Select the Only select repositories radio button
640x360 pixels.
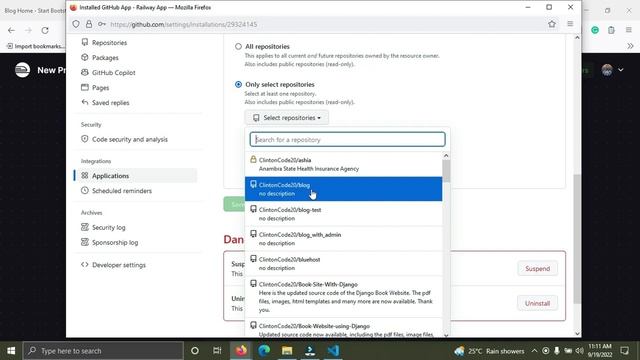coord(238,84)
